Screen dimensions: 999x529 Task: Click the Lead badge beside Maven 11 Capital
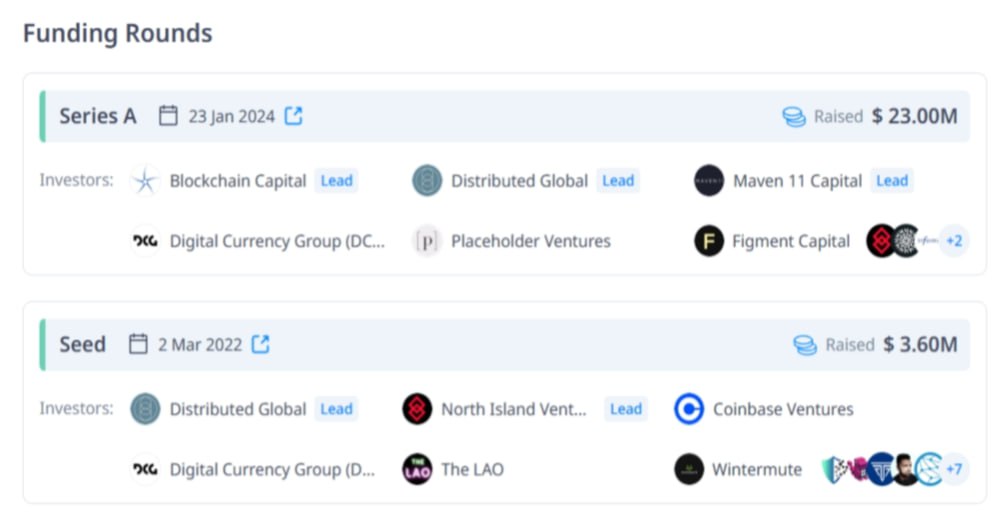click(892, 181)
